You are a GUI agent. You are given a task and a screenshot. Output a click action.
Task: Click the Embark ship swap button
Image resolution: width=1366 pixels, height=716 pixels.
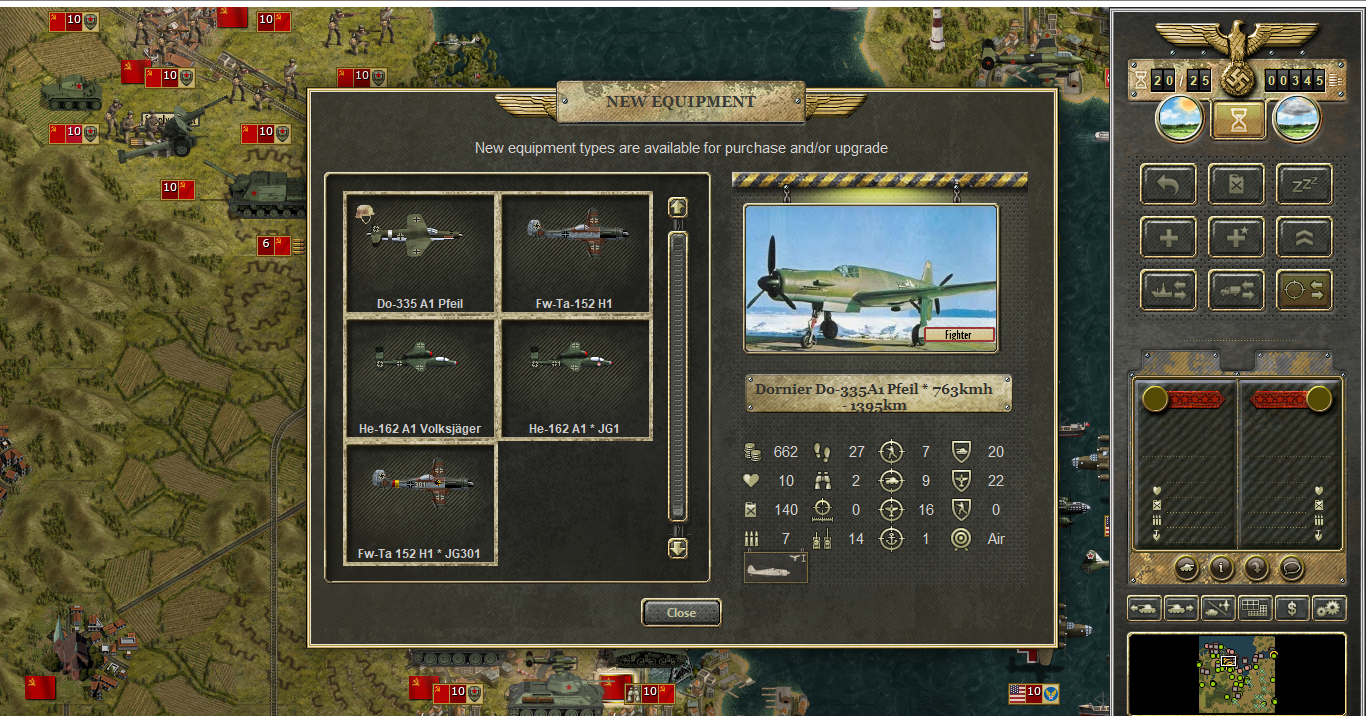coord(1168,290)
